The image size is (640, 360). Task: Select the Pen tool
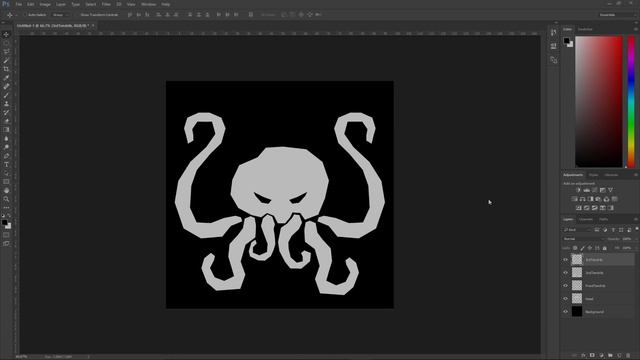pos(6,156)
